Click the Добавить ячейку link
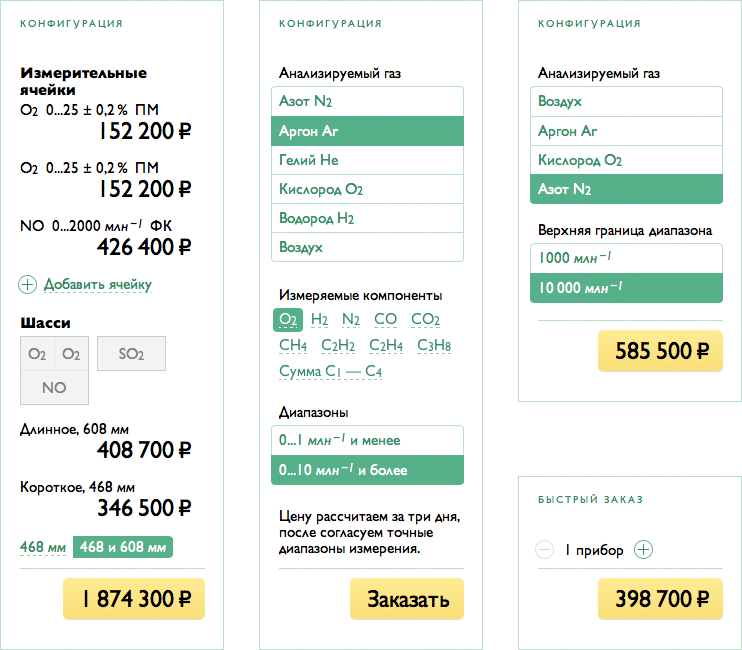The width and height of the screenshot is (742, 650). coord(98,285)
